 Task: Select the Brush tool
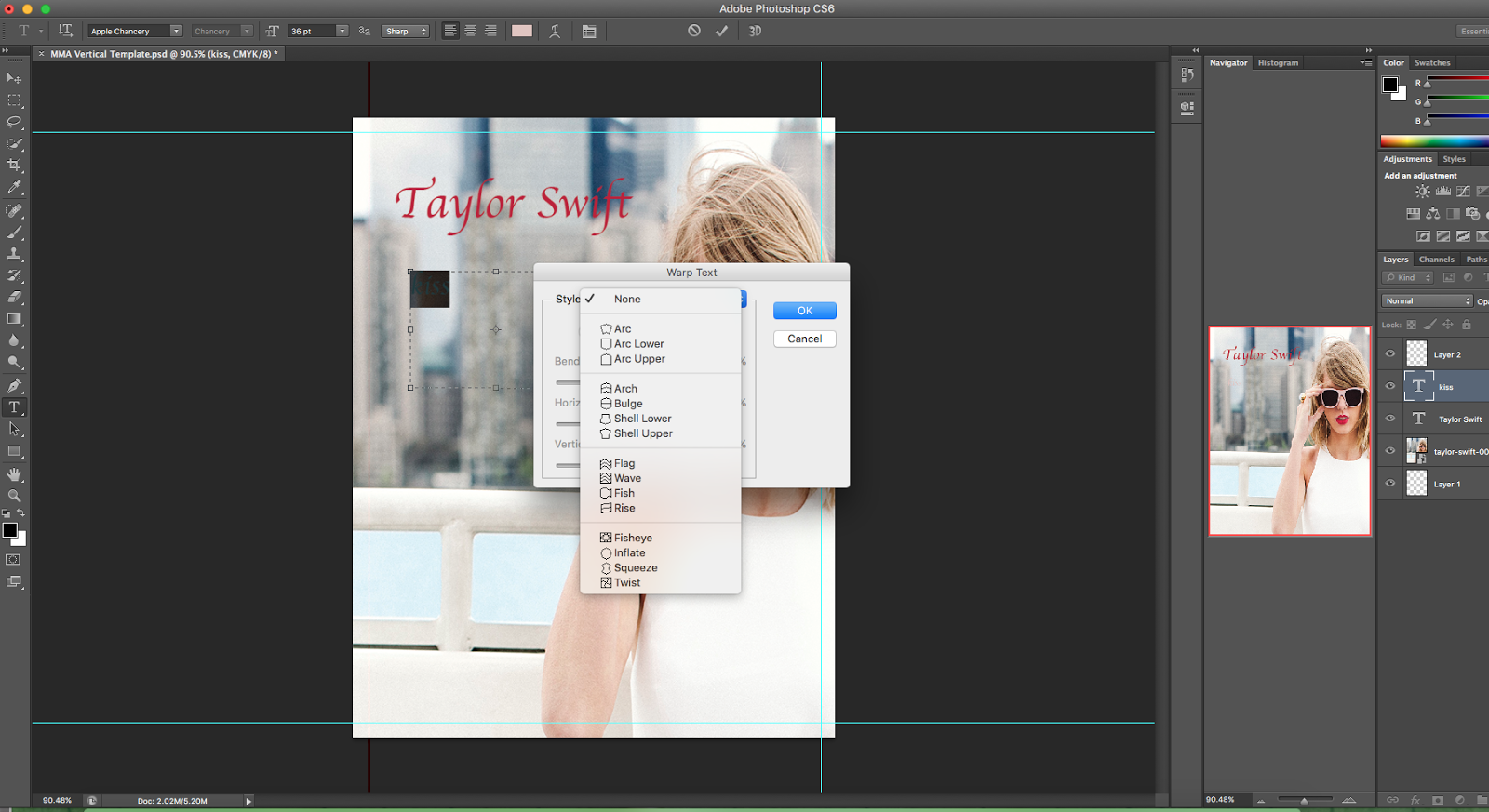click(x=14, y=233)
